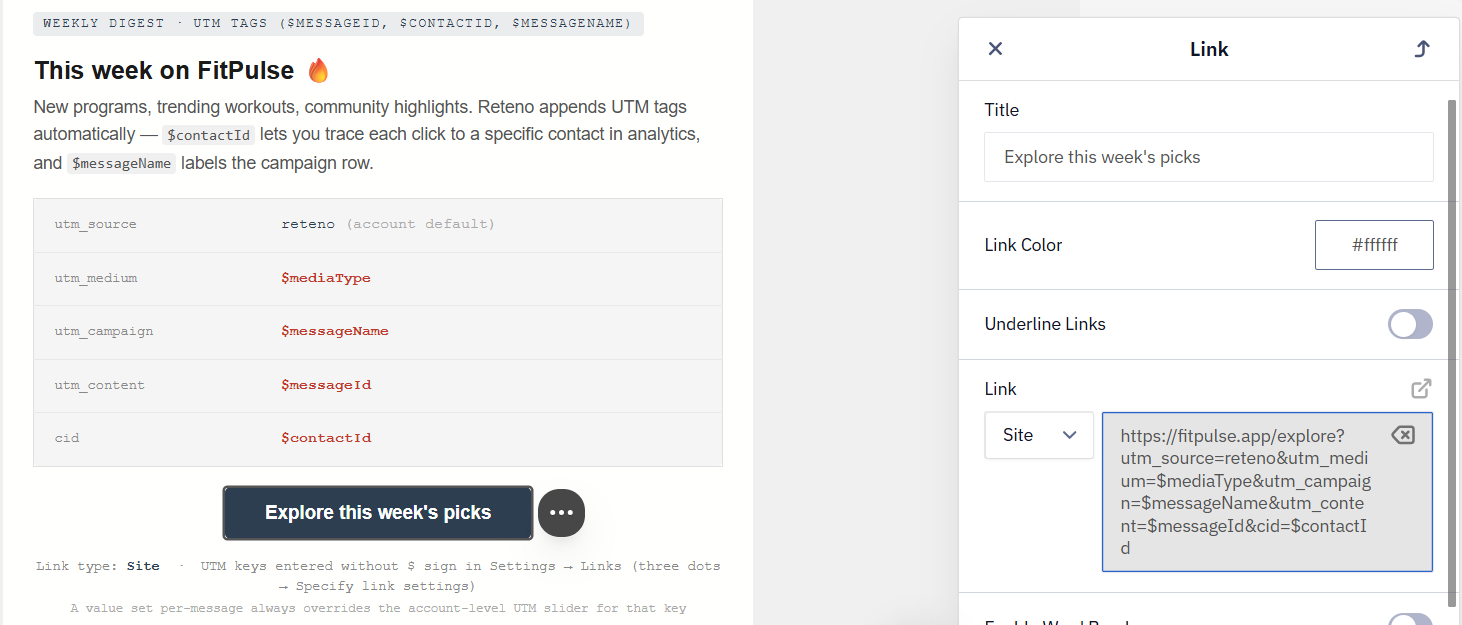This screenshot has height=625, width=1462.
Task: Click the utm_medium table cell
Action: tap(96, 278)
